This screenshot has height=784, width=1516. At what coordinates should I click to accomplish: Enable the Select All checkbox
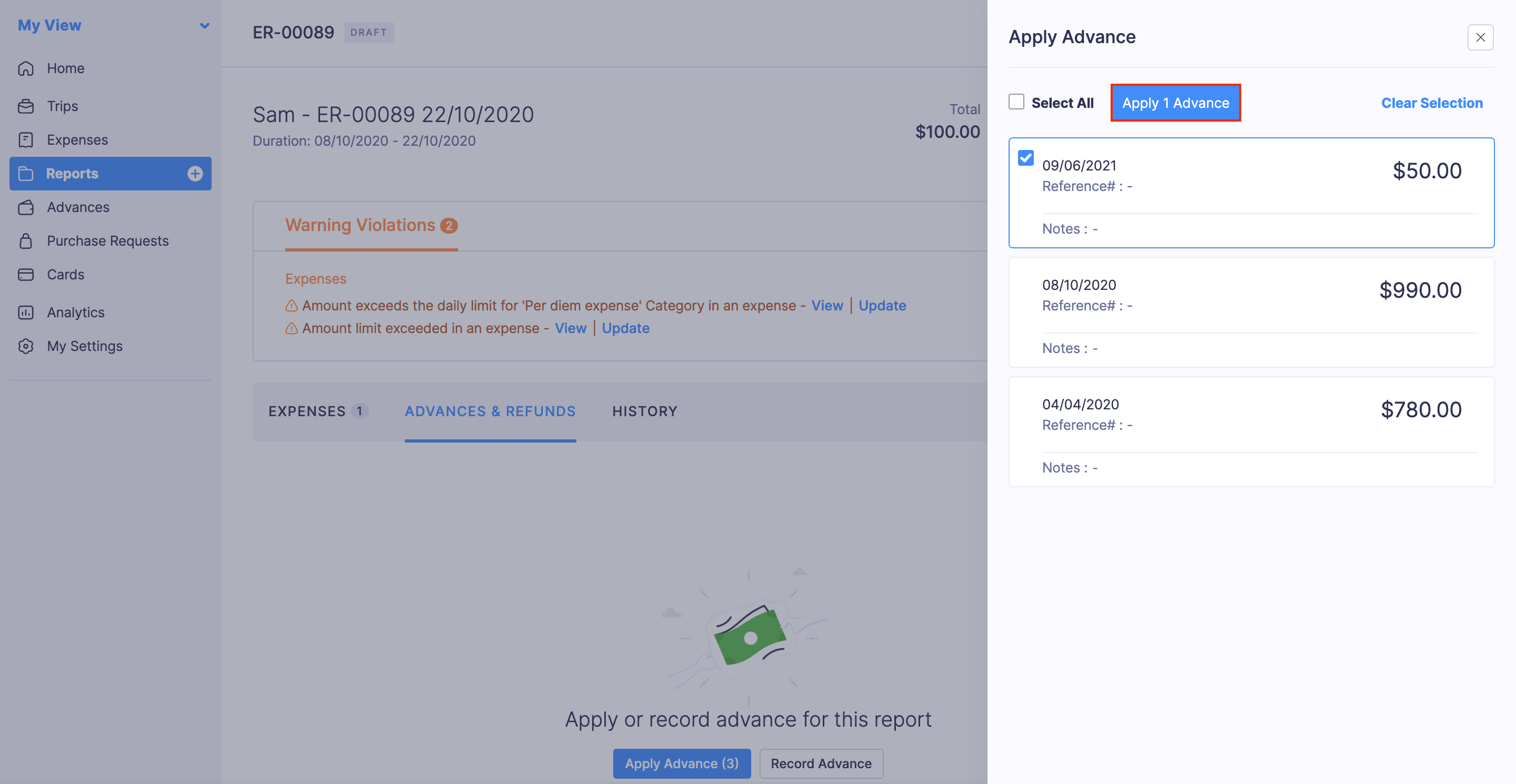coord(1016,101)
